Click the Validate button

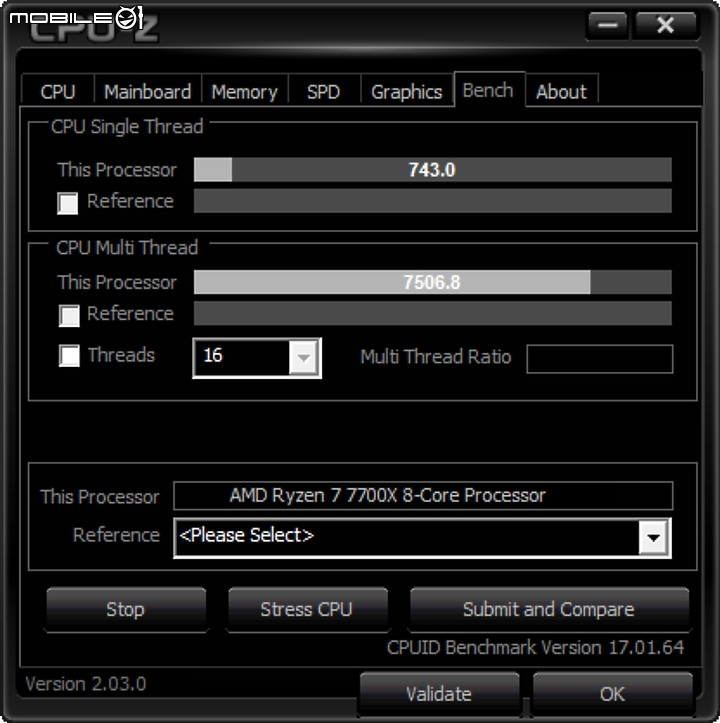pos(439,693)
